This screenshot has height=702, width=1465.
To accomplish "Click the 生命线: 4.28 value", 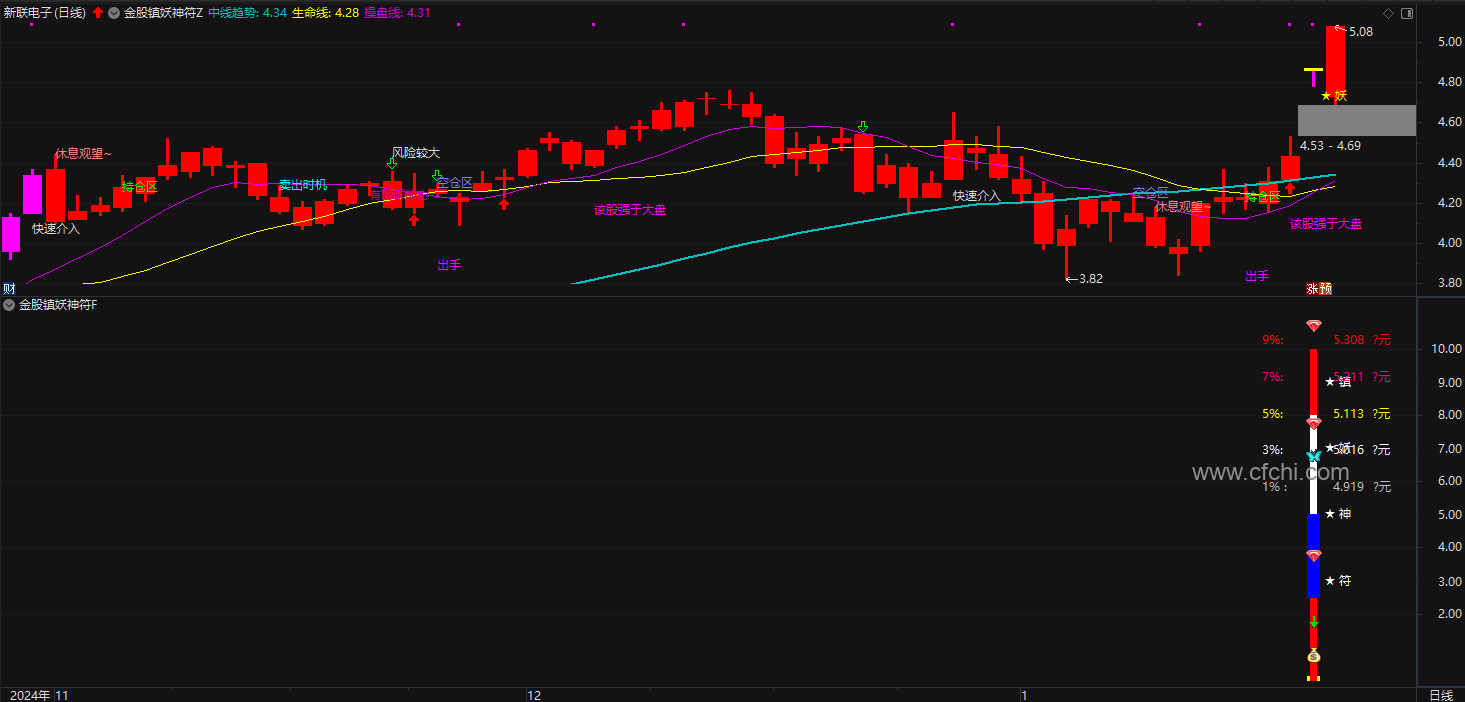I will (x=325, y=13).
